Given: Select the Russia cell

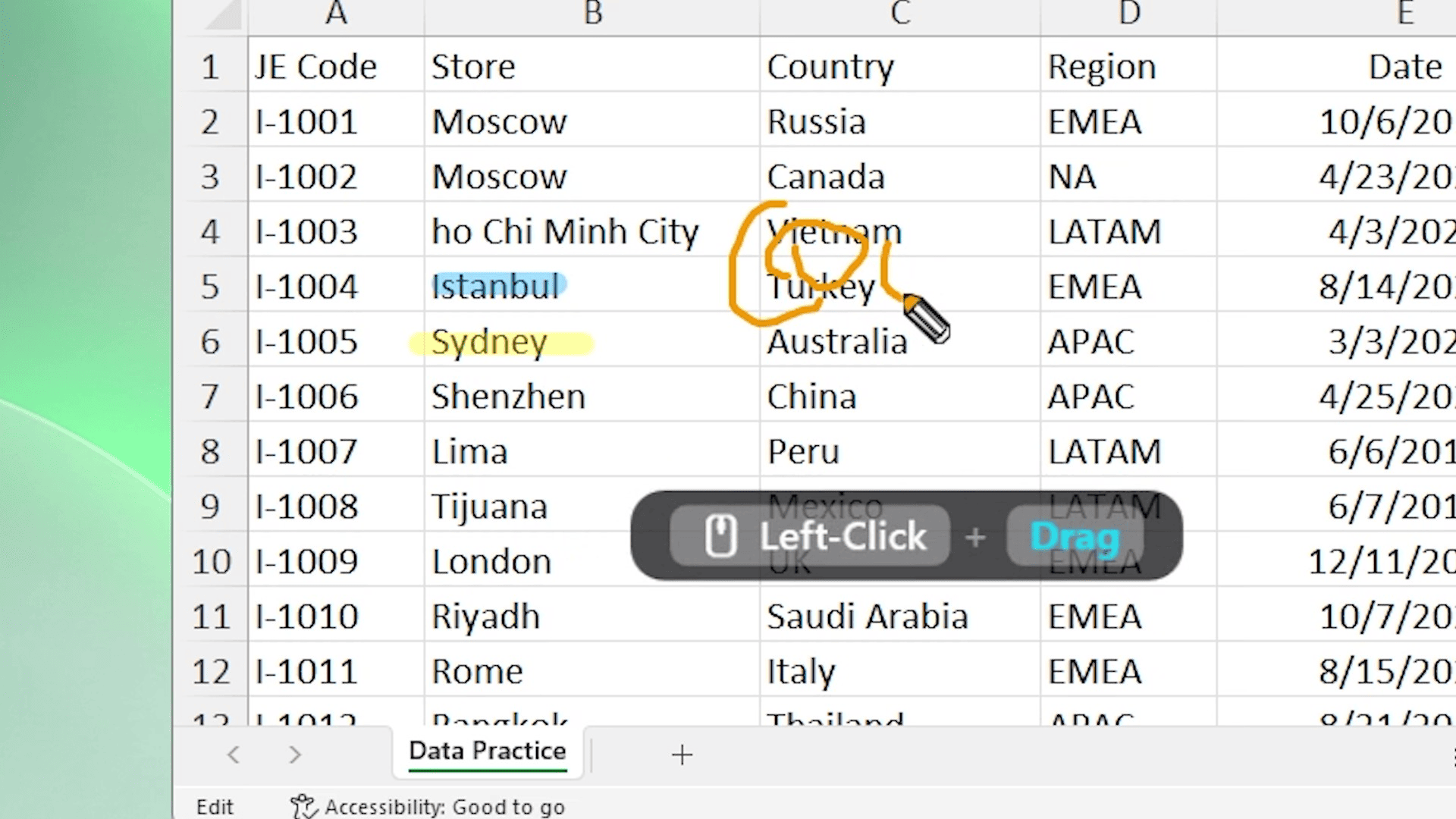Looking at the screenshot, I should (x=900, y=121).
